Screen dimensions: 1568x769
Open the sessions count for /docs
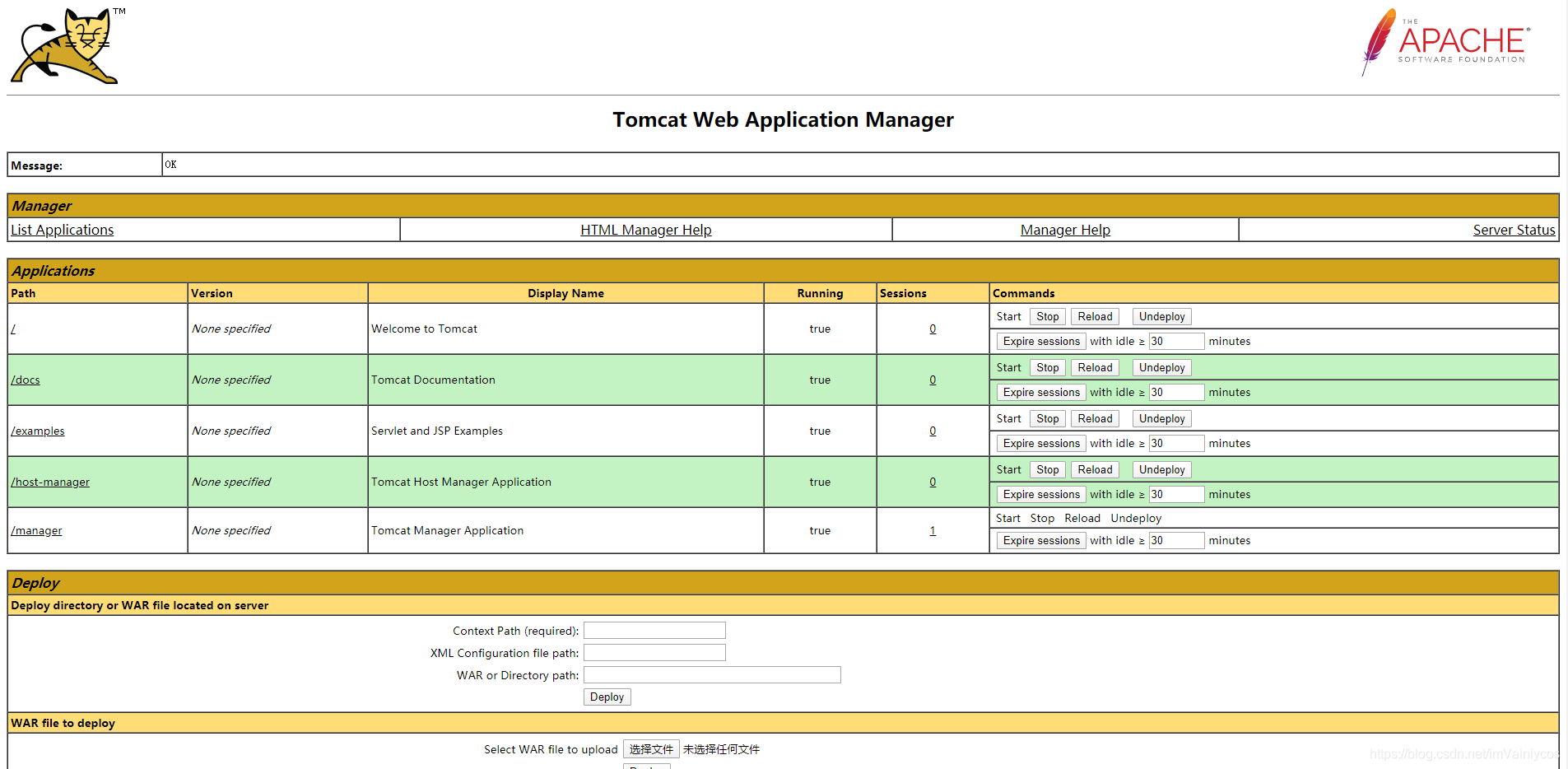tap(933, 380)
